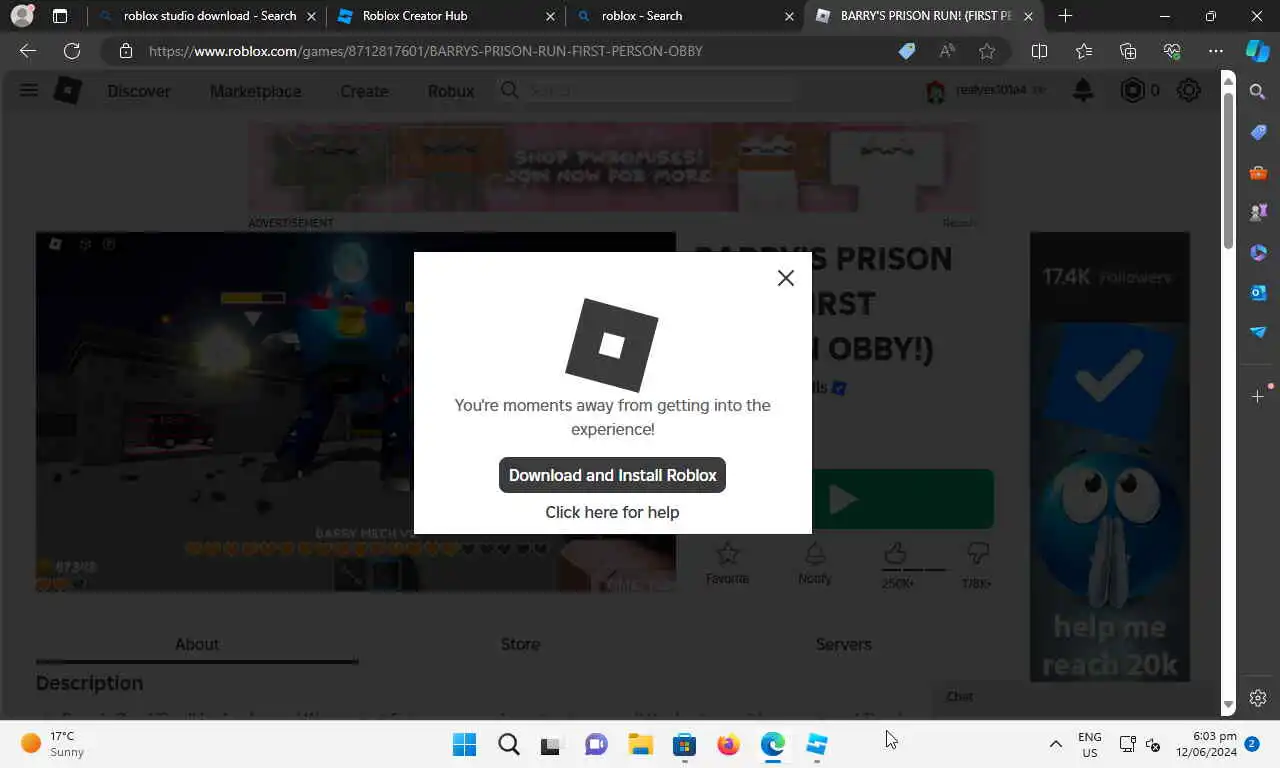
Task: Open Favorites list in toolbar
Action: (x=1084, y=51)
